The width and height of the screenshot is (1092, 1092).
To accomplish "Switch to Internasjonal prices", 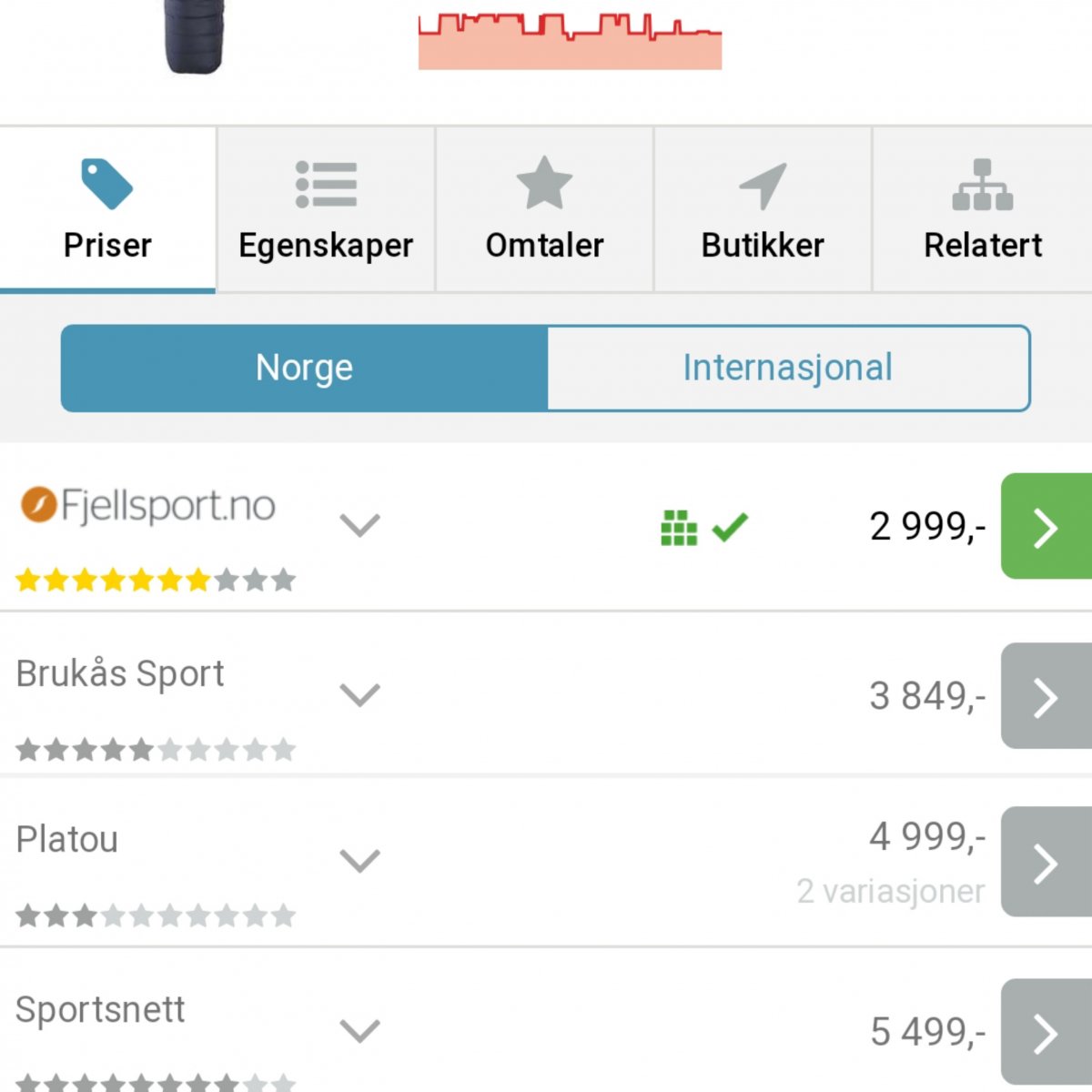I will tap(788, 369).
